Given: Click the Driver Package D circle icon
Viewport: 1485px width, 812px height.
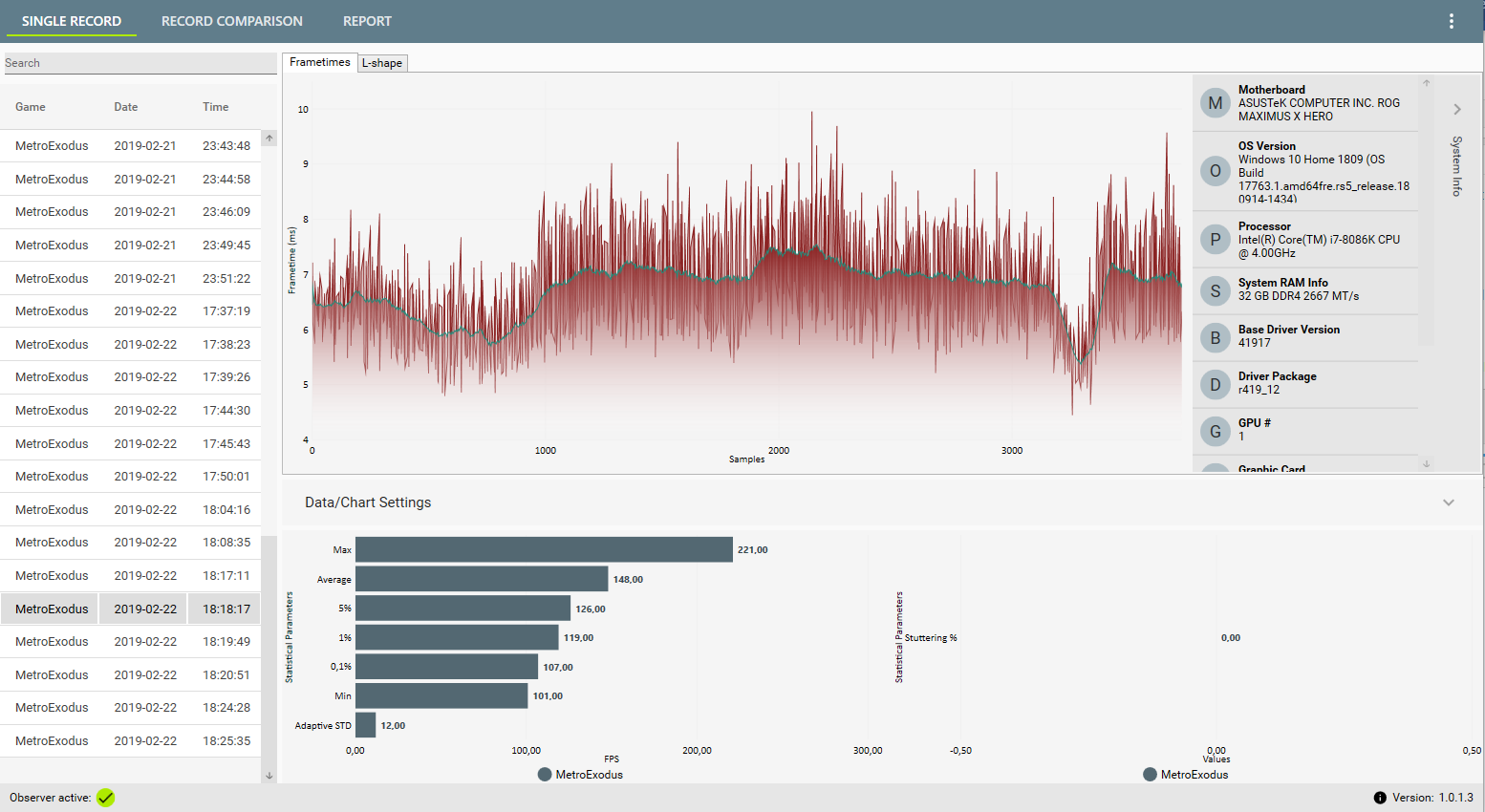Looking at the screenshot, I should (1216, 385).
